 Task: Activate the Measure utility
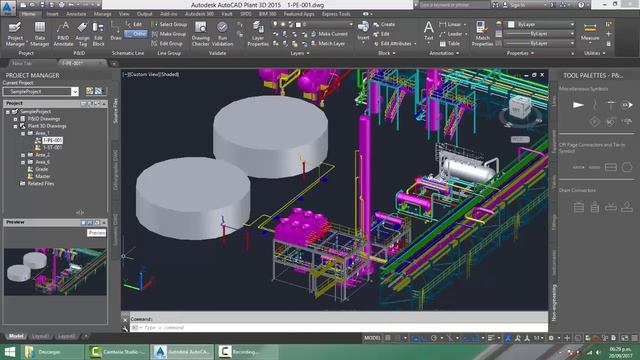(x=590, y=31)
